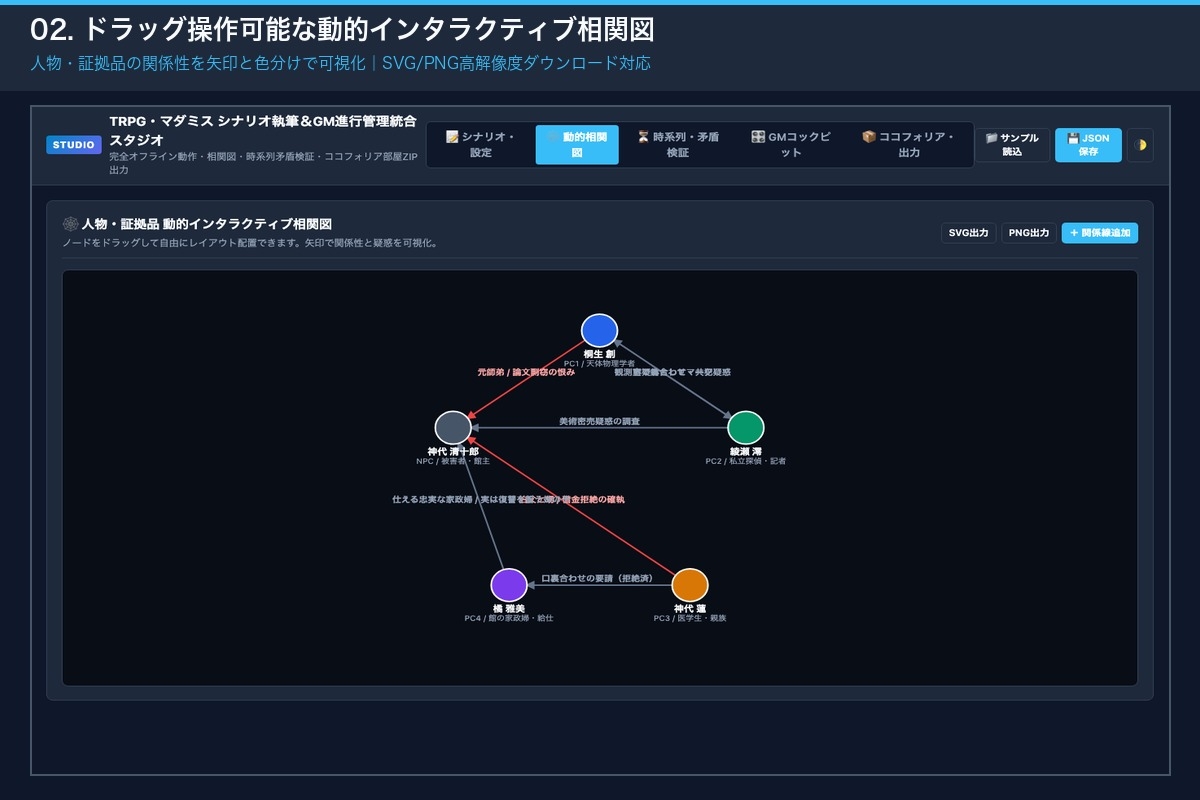1200x800 pixels.
Task: Export diagram via PNG出力
Action: [x=1029, y=233]
